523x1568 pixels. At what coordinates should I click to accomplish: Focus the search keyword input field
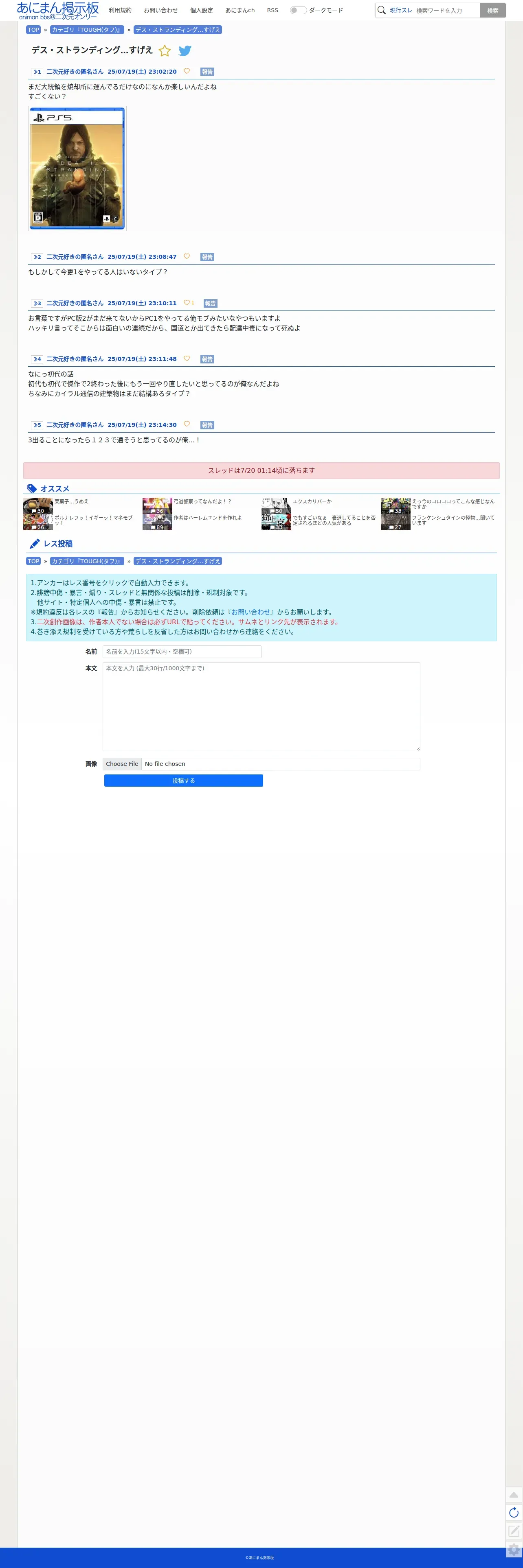click(447, 10)
